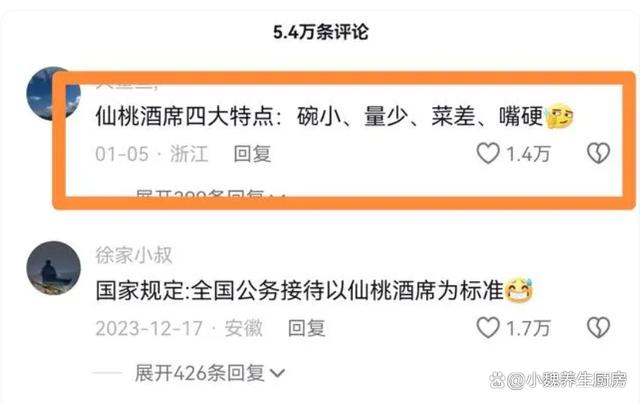Click the chevron next to 426条回复

coord(278,374)
